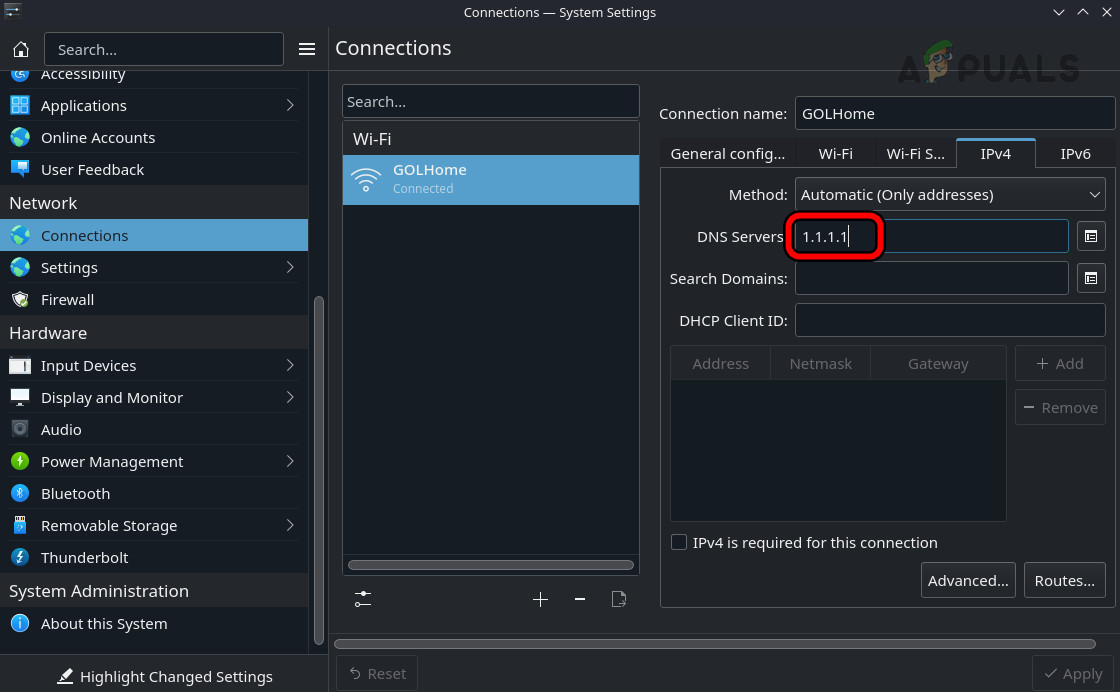This screenshot has width=1120, height=692.
Task: Select the GOLHome Wi-Fi connection entry
Action: 490,180
